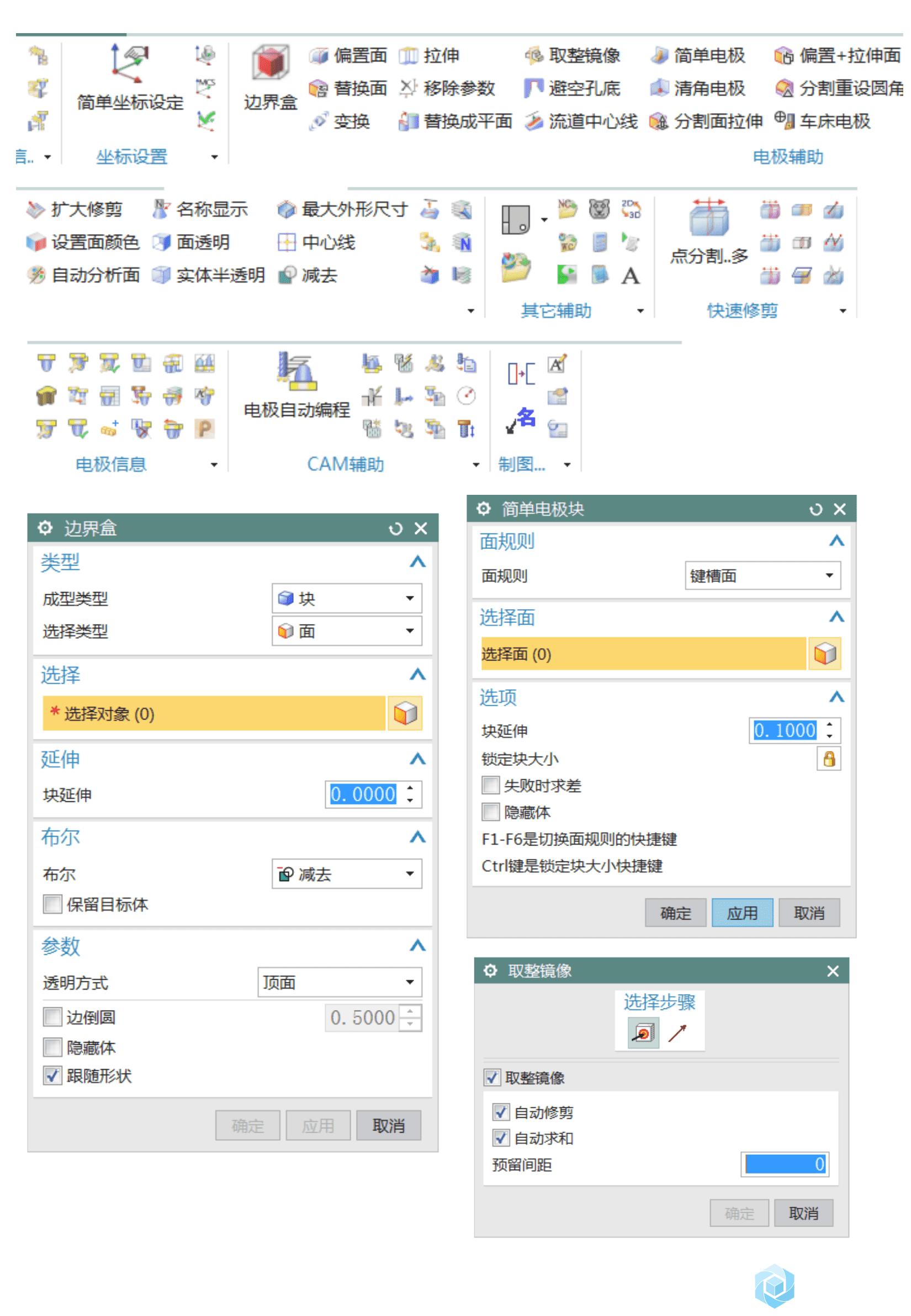This screenshot has width=911, height=1316.
Task: Open the 透明方式 dropdown showing 顶面
Action: [x=340, y=982]
